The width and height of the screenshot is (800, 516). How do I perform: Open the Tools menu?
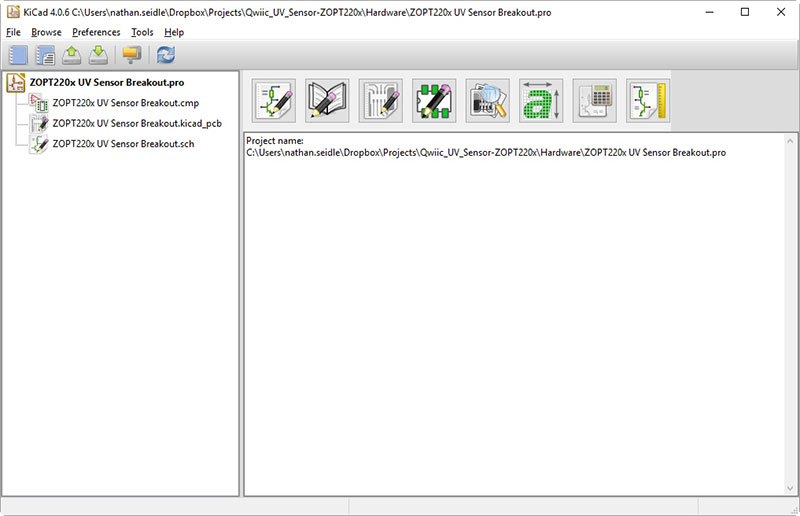(x=142, y=32)
